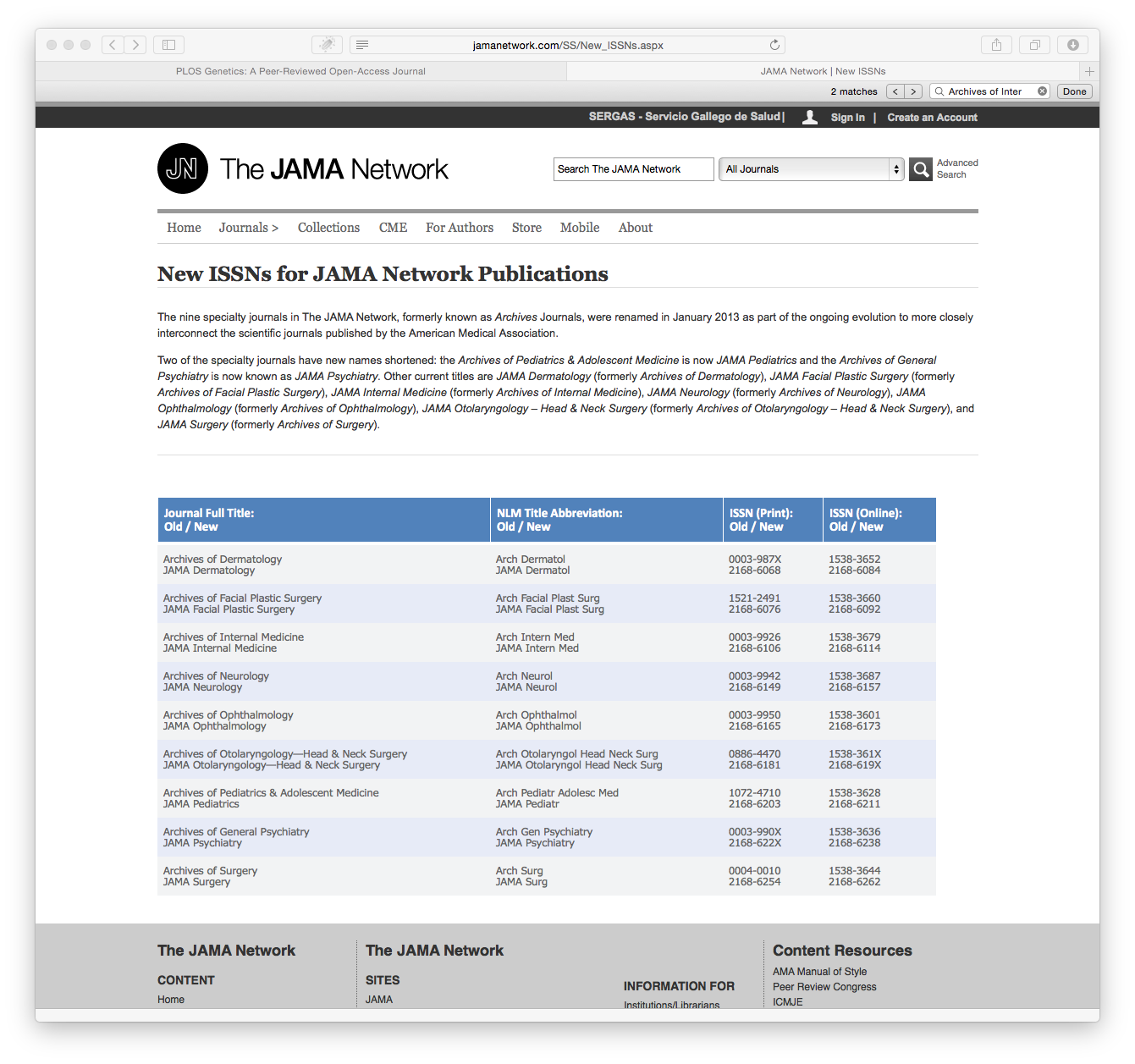Click the find-on-page field with Archives of Inter
The height and width of the screenshot is (1064, 1135).
coord(989,91)
